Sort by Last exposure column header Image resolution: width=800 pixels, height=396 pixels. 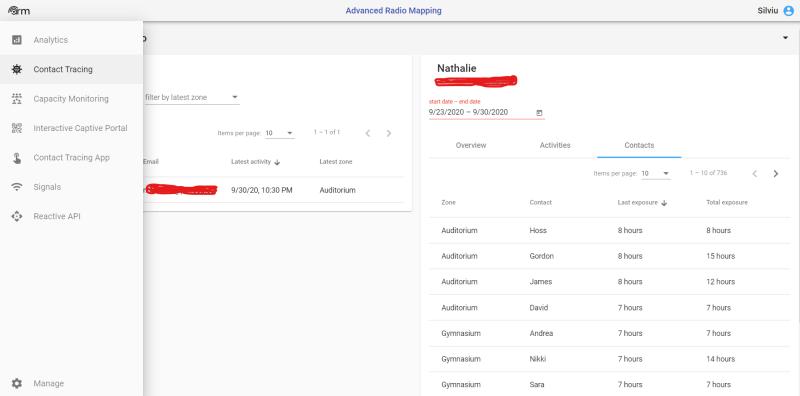(x=642, y=203)
